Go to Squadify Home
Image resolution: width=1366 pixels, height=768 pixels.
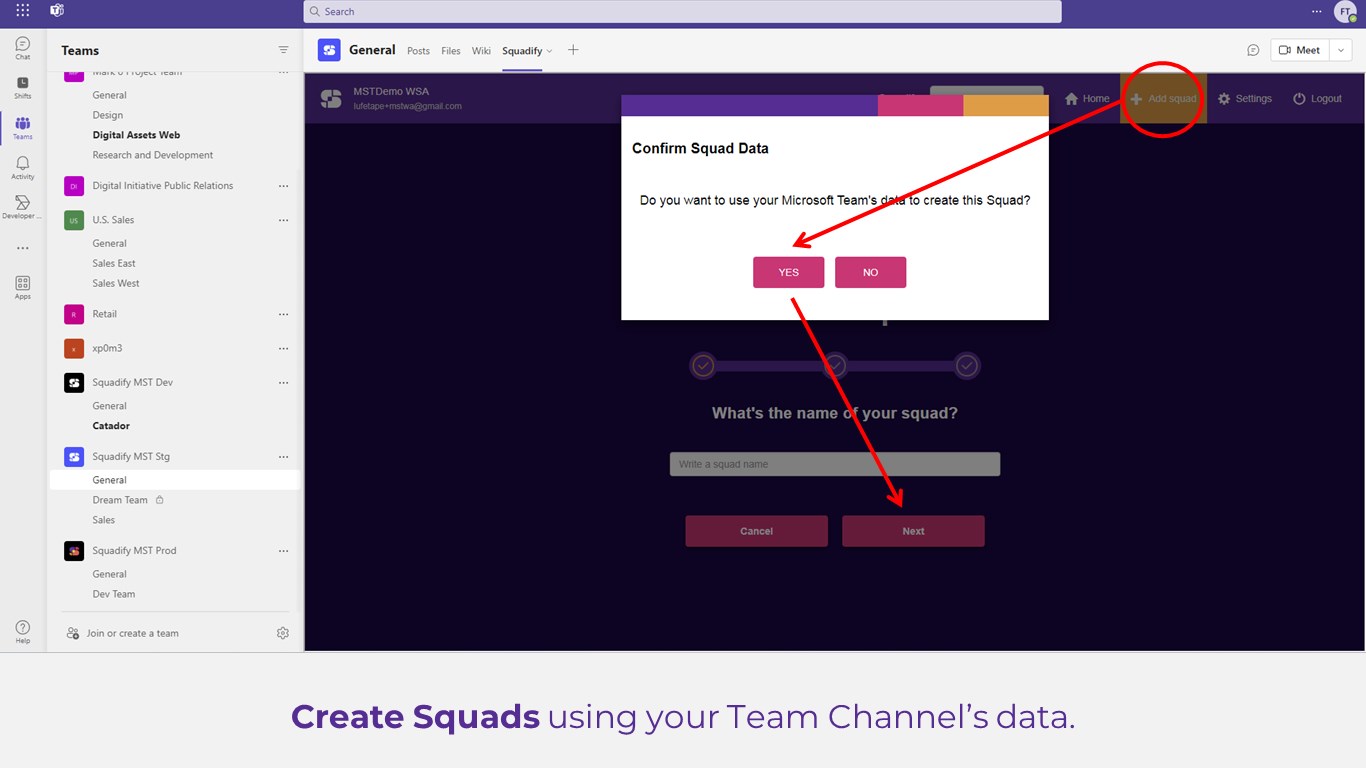point(1087,98)
